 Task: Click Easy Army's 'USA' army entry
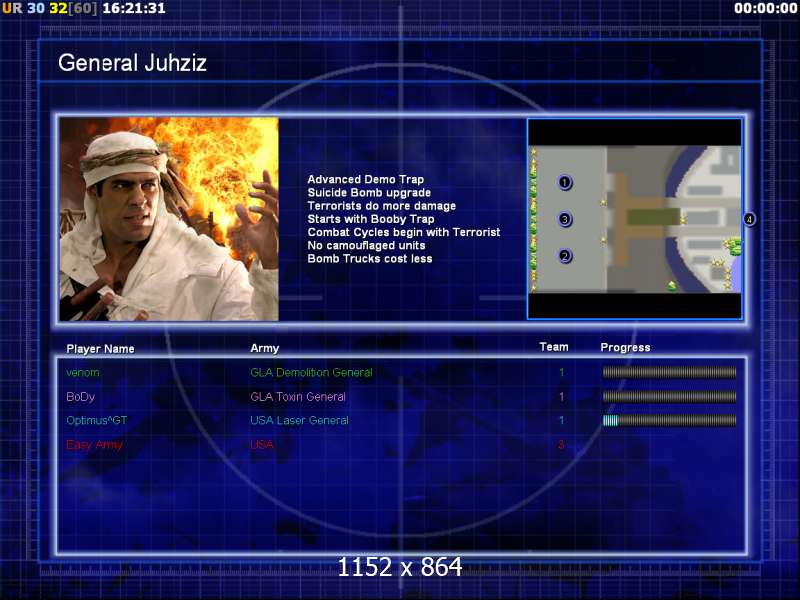[262, 444]
